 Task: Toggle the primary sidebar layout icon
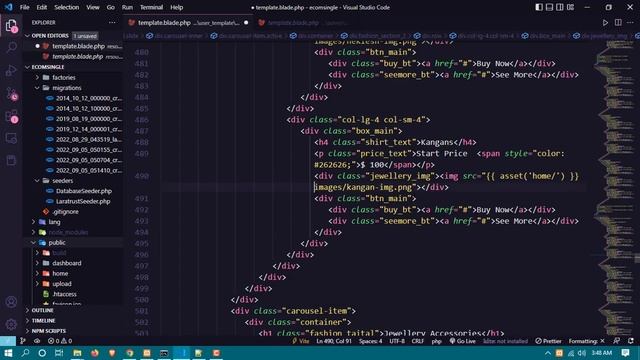click(x=539, y=7)
